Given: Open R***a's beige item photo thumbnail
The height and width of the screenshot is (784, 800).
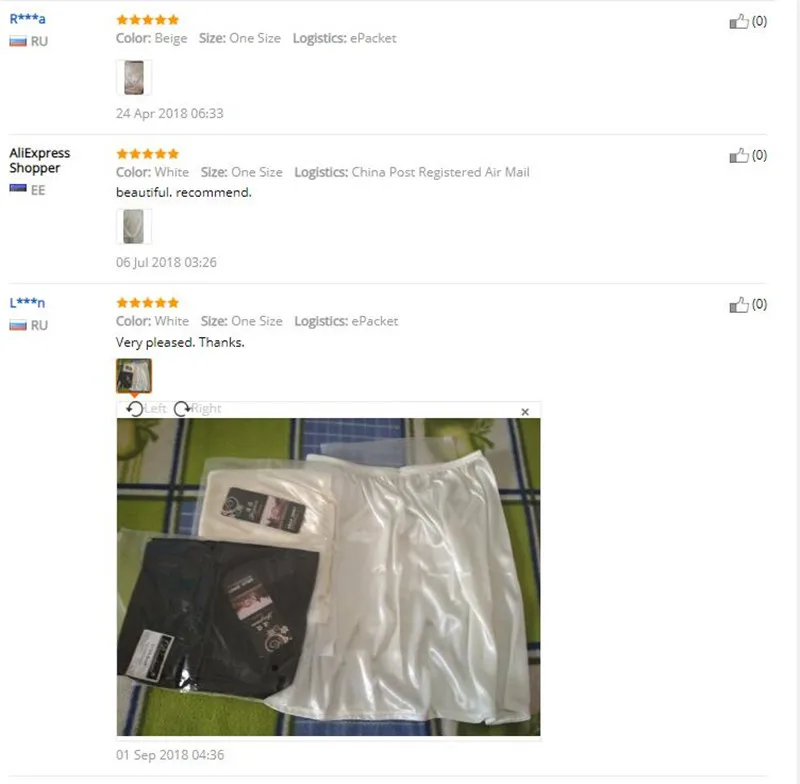Looking at the screenshot, I should 134,78.
